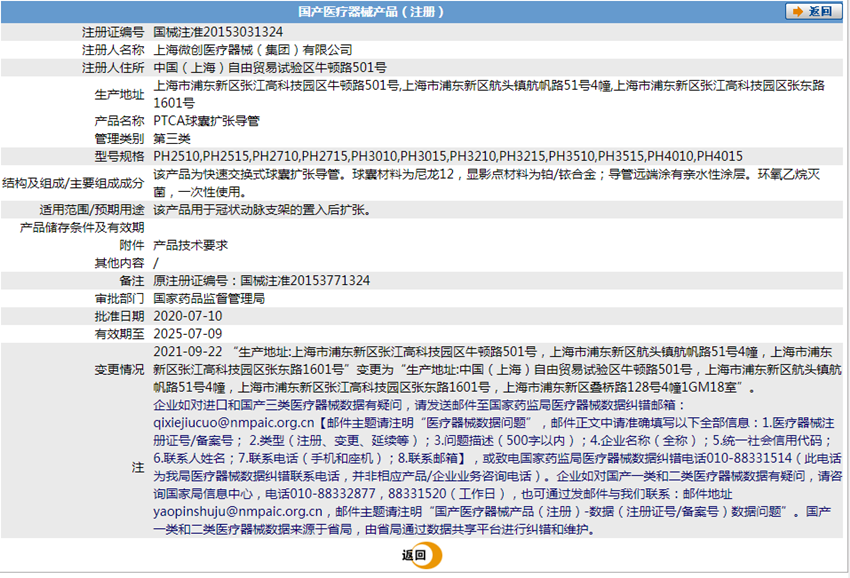The height and width of the screenshot is (578, 850).
Task: Click the 型号规格 label
Action: [120, 157]
